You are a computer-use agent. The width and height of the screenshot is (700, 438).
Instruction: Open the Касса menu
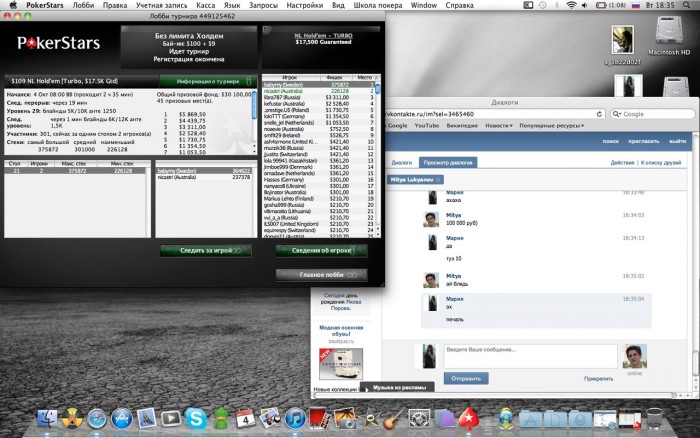coord(205,5)
